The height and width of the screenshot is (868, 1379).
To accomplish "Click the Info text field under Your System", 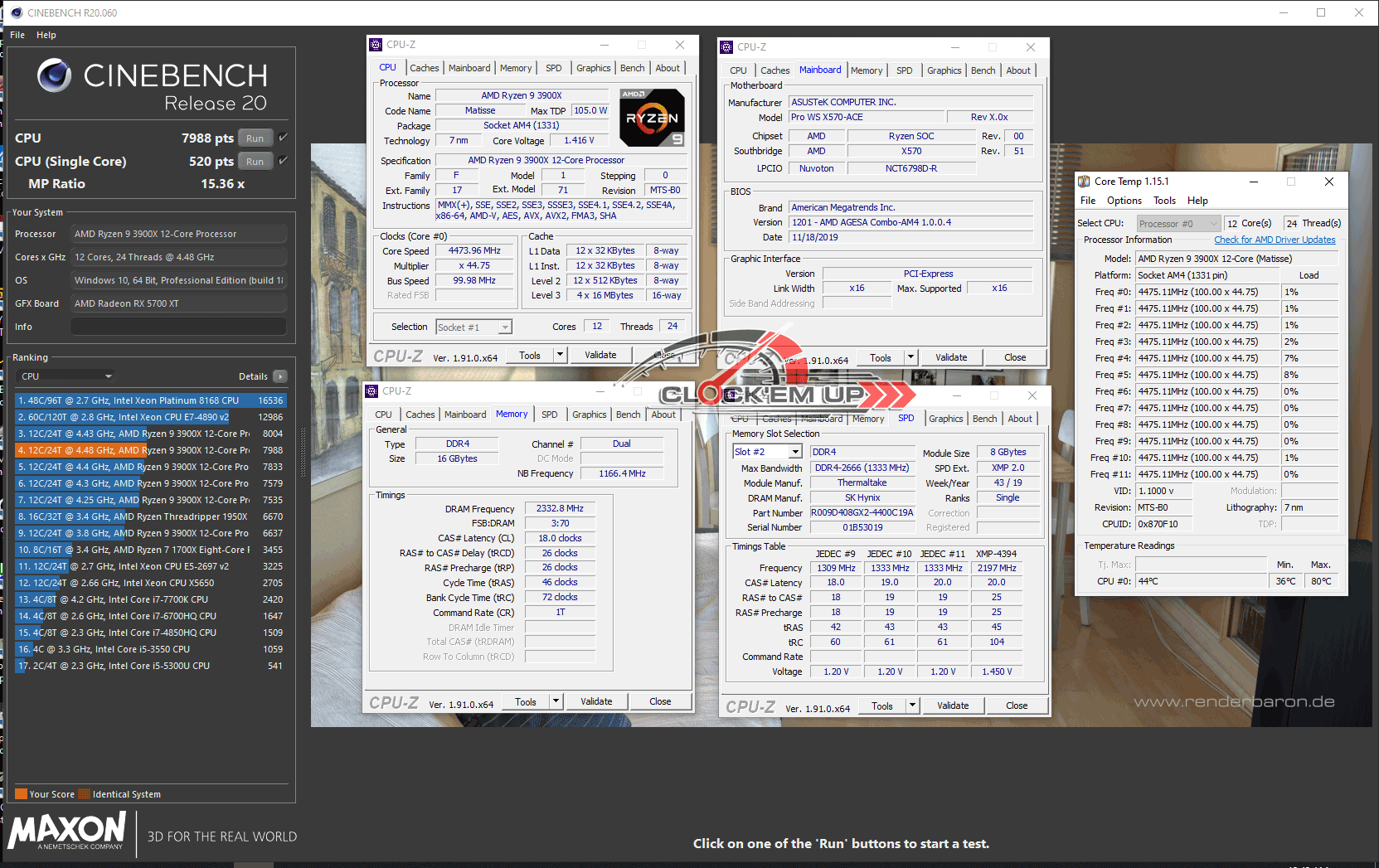I will click(178, 327).
